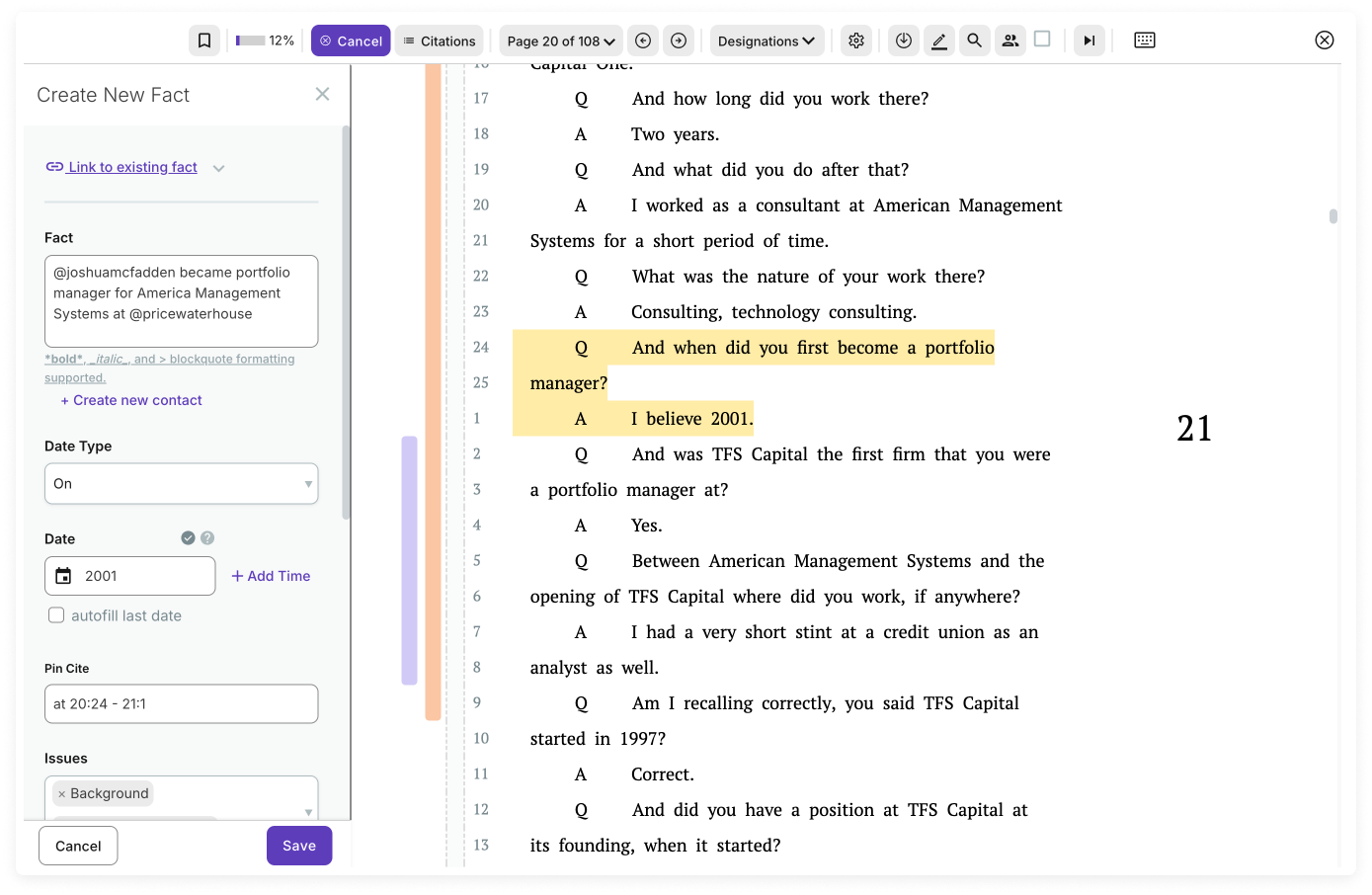1372x895 pixels.
Task: Enable the autofill last date checkbox
Action: point(56,615)
